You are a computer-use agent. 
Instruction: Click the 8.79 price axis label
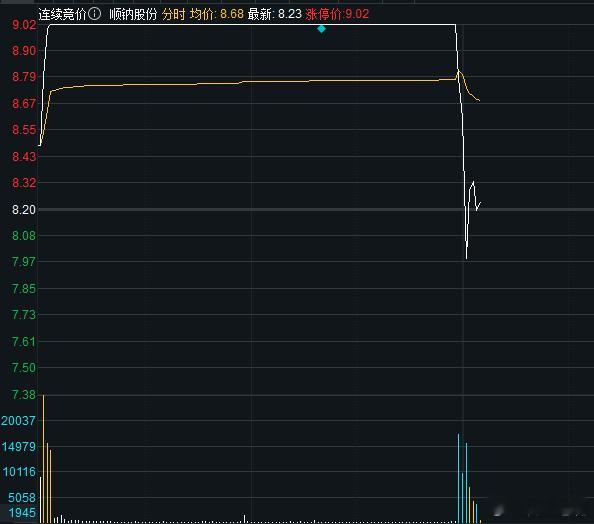(x=24, y=77)
